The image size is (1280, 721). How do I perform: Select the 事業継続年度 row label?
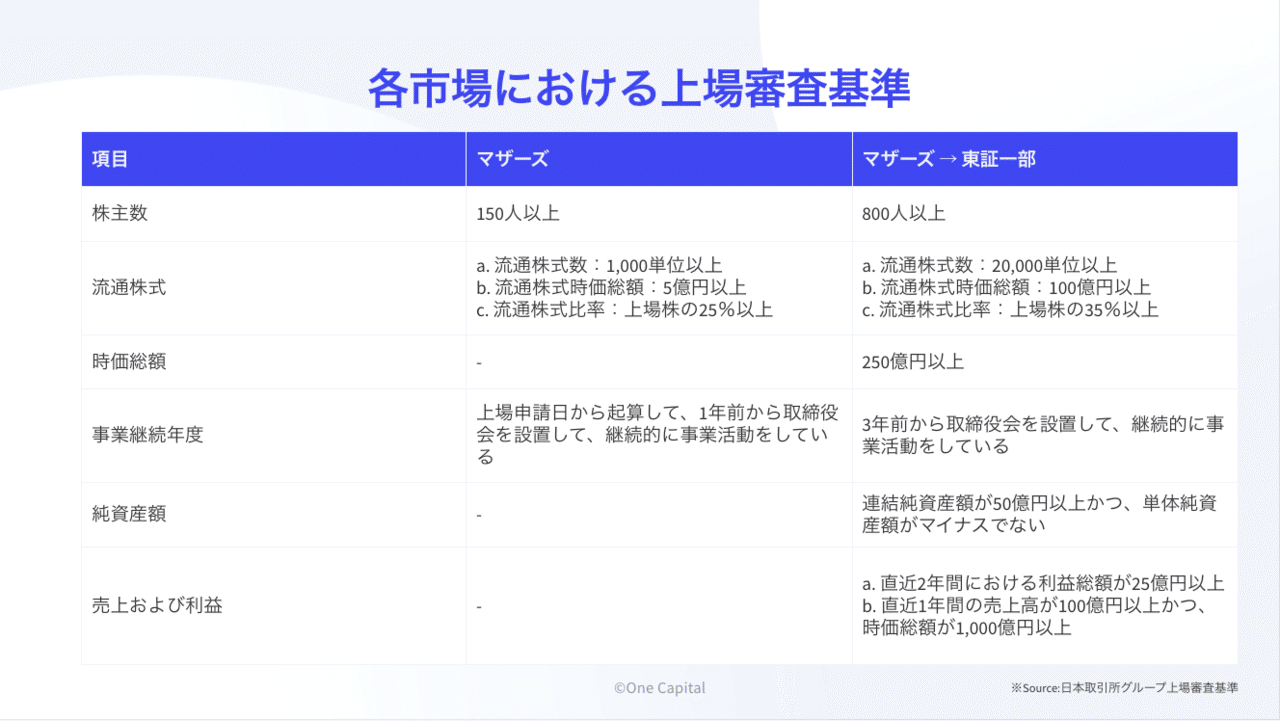148,436
